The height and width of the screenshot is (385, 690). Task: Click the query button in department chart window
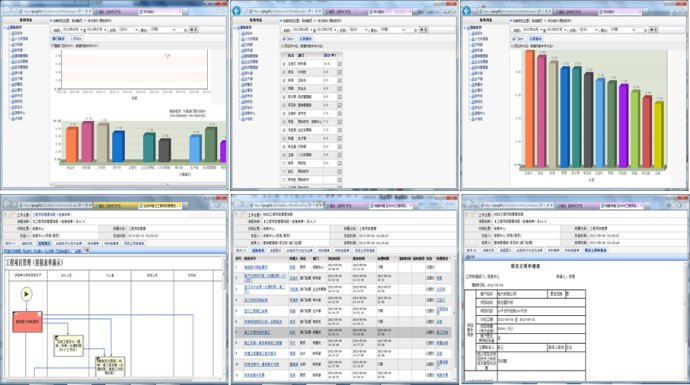click(193, 30)
